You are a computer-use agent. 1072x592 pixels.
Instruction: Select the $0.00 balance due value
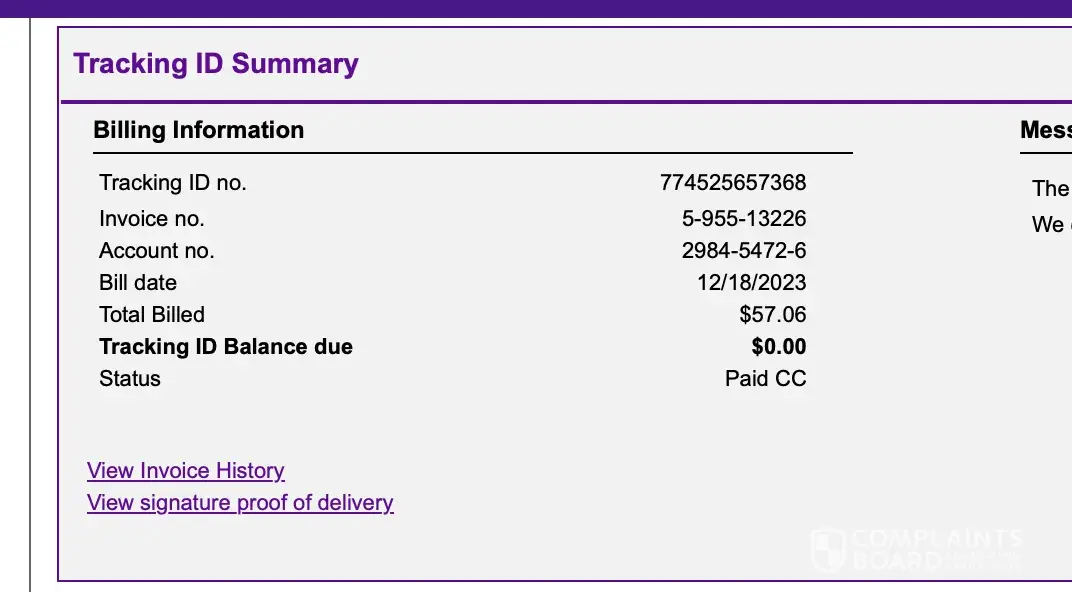click(x=778, y=347)
